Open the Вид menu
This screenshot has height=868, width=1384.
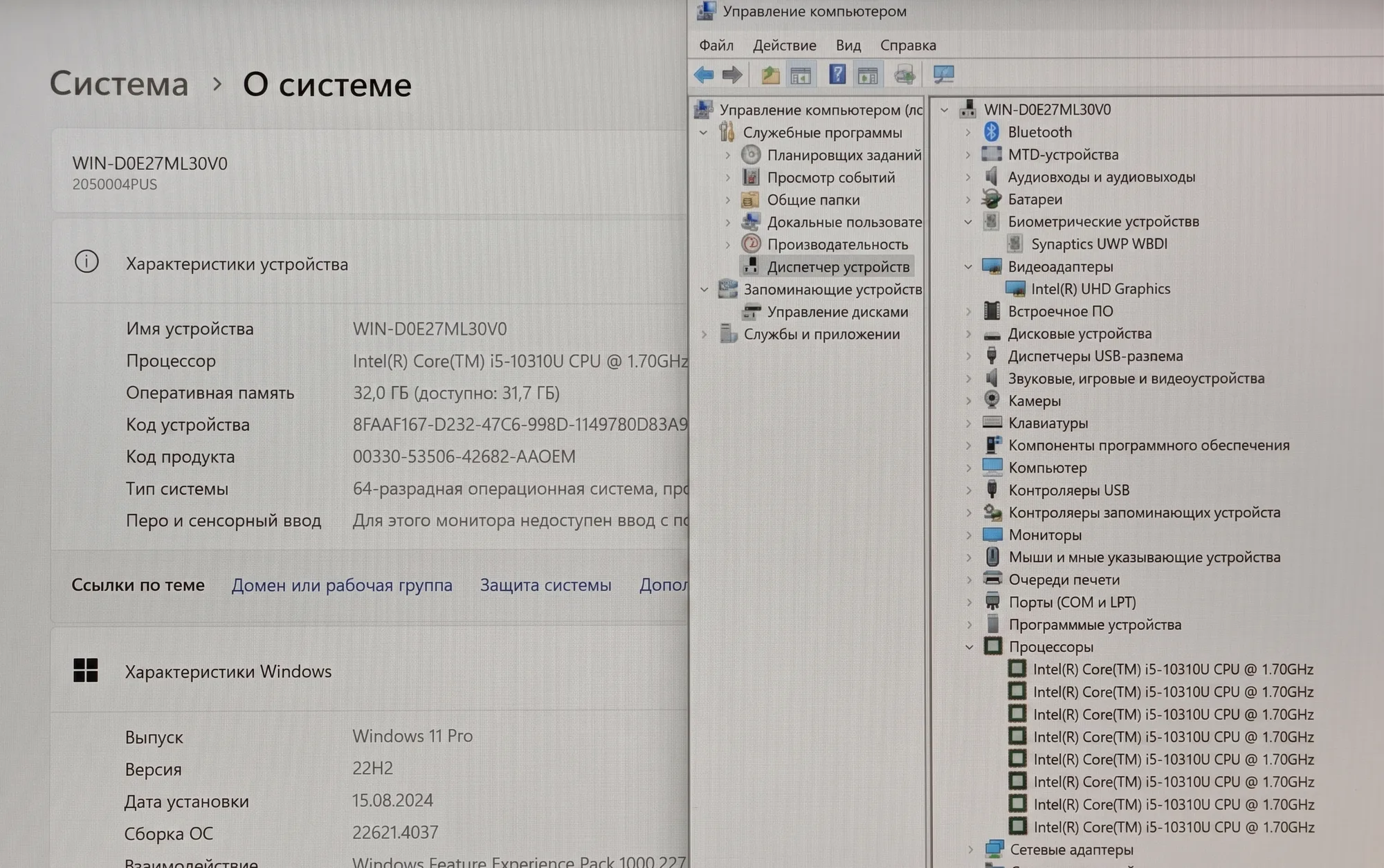click(x=848, y=45)
